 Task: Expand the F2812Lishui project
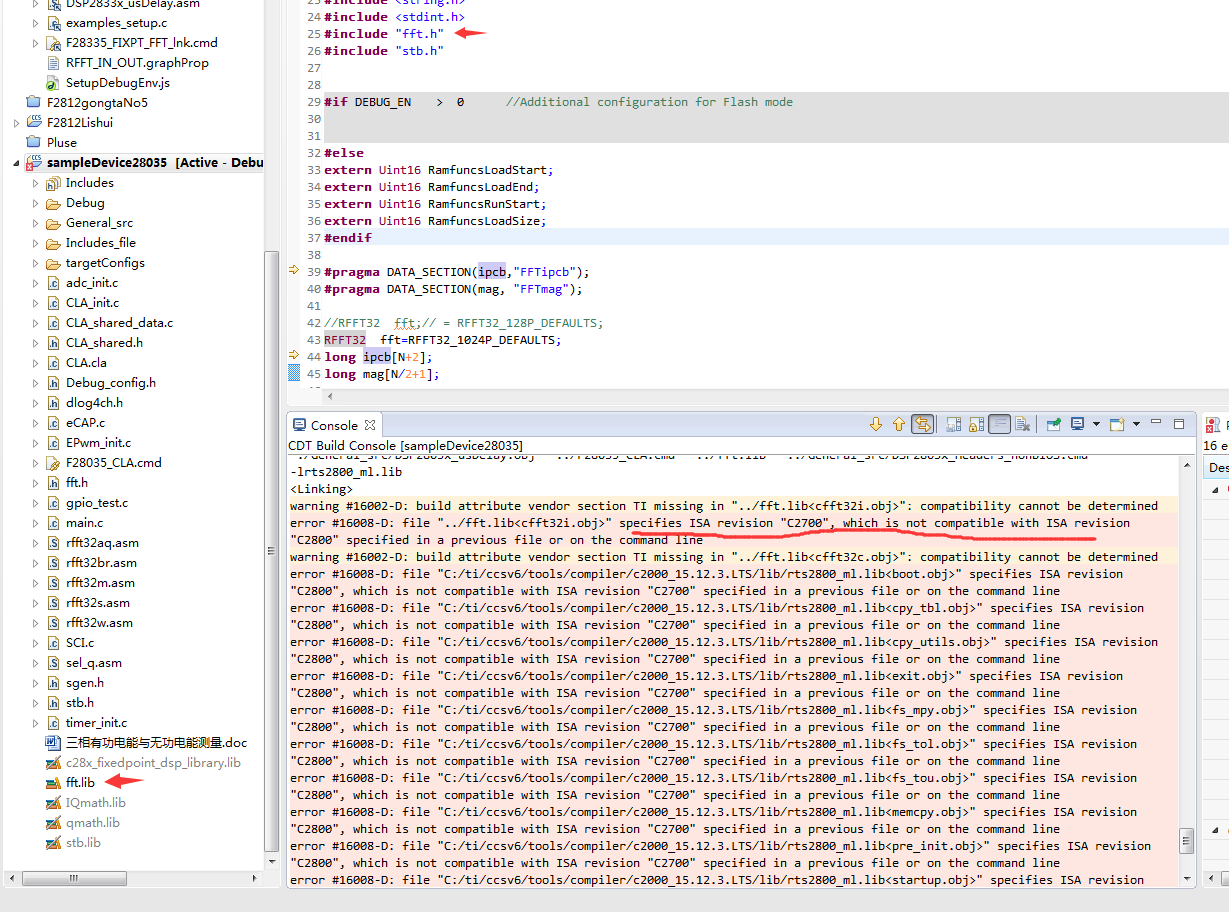pos(16,123)
